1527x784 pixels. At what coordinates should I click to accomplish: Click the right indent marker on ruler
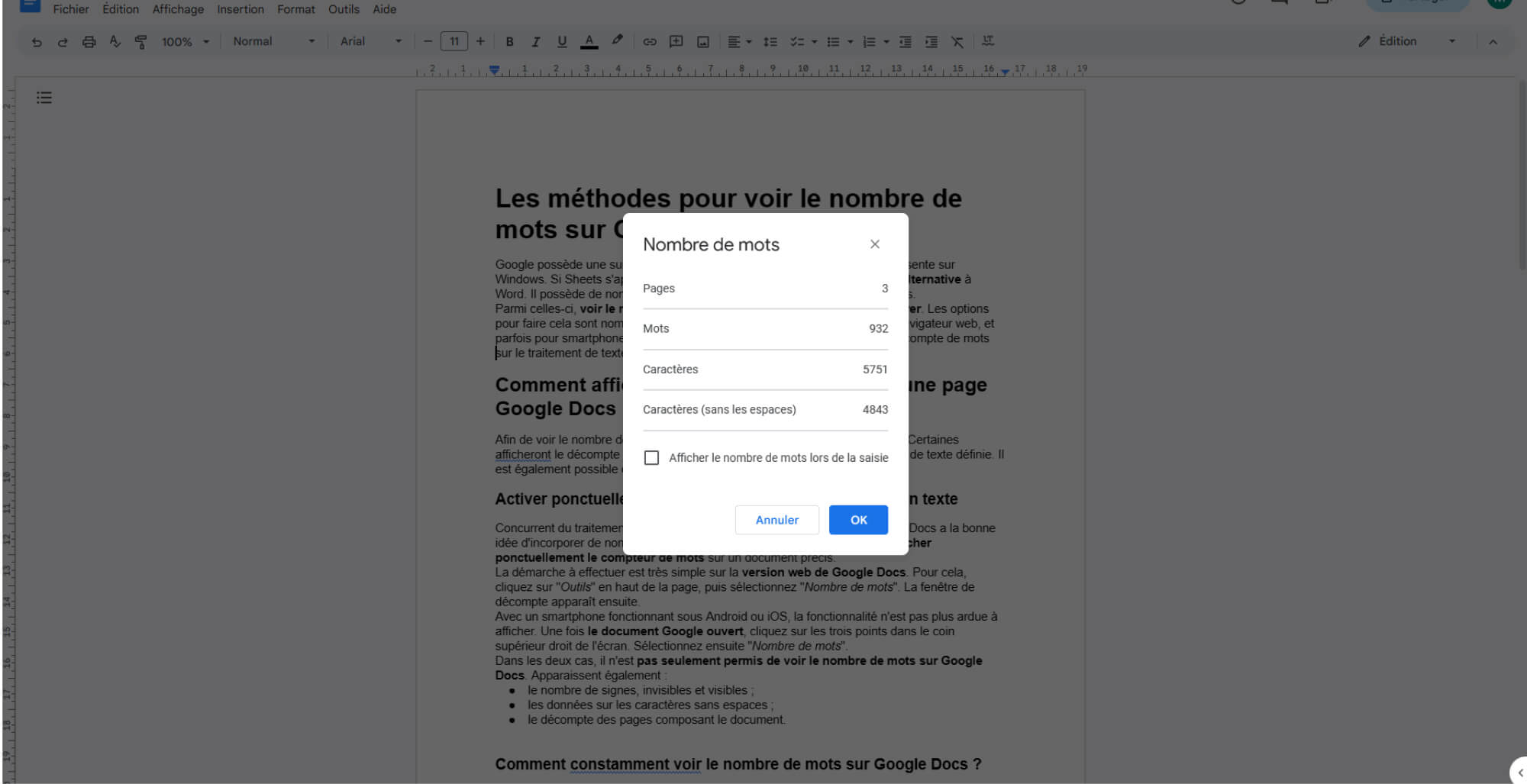[x=1005, y=72]
